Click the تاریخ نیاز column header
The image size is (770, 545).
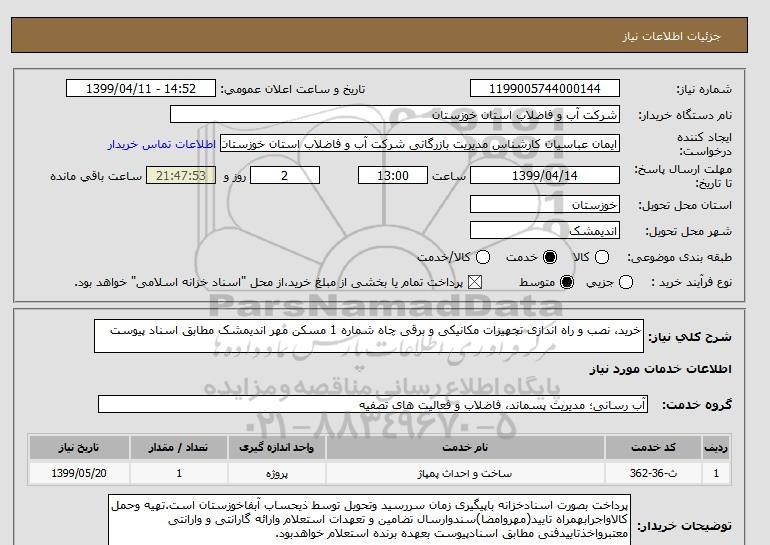point(79,447)
